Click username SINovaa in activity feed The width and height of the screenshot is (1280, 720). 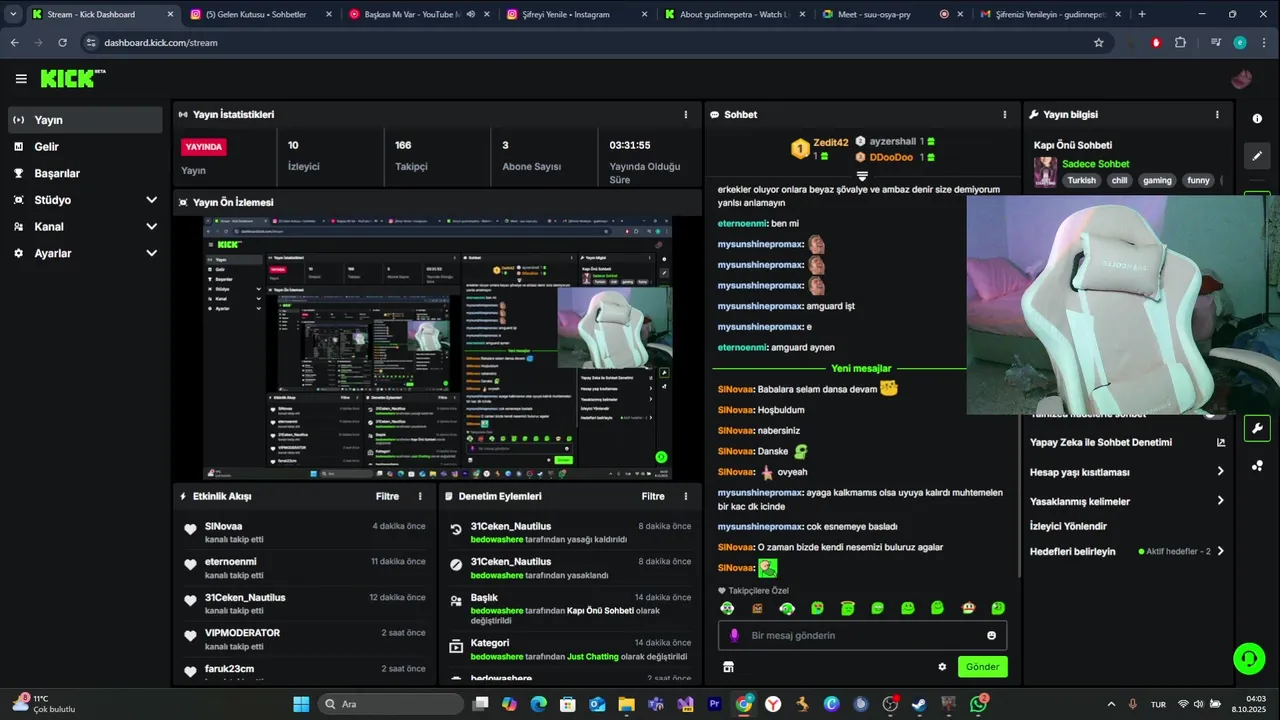click(x=223, y=526)
